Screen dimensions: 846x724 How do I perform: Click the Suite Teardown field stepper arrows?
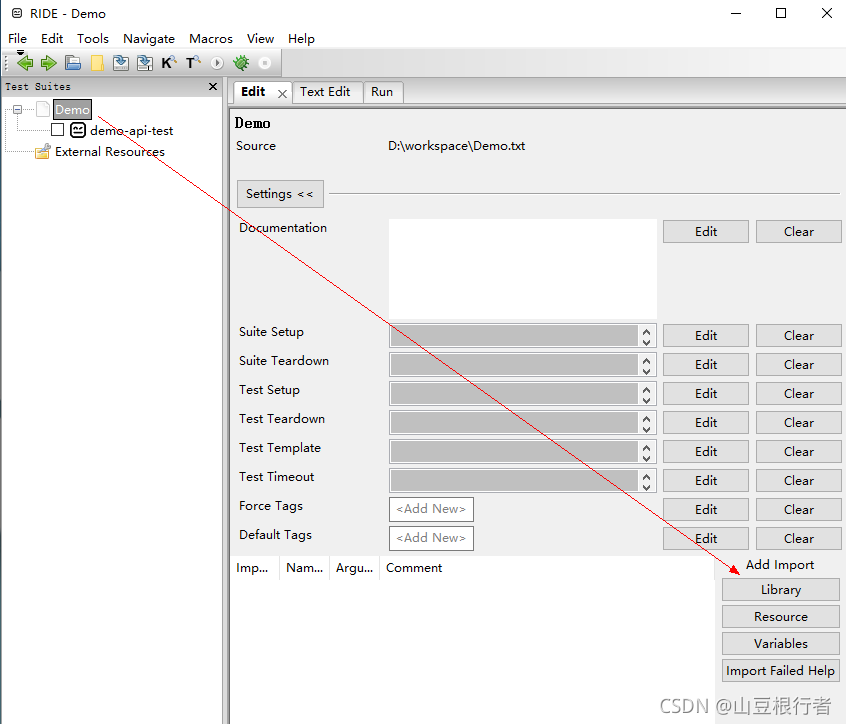click(646, 365)
